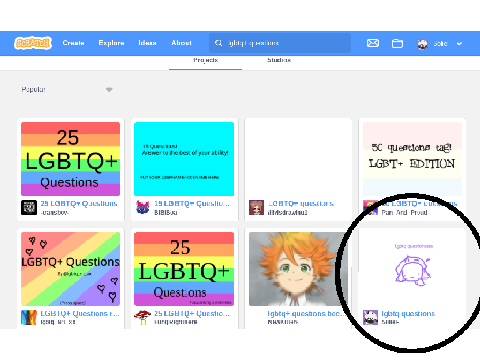Open the Ideas link
This screenshot has height=360, width=480.
pos(147,43)
